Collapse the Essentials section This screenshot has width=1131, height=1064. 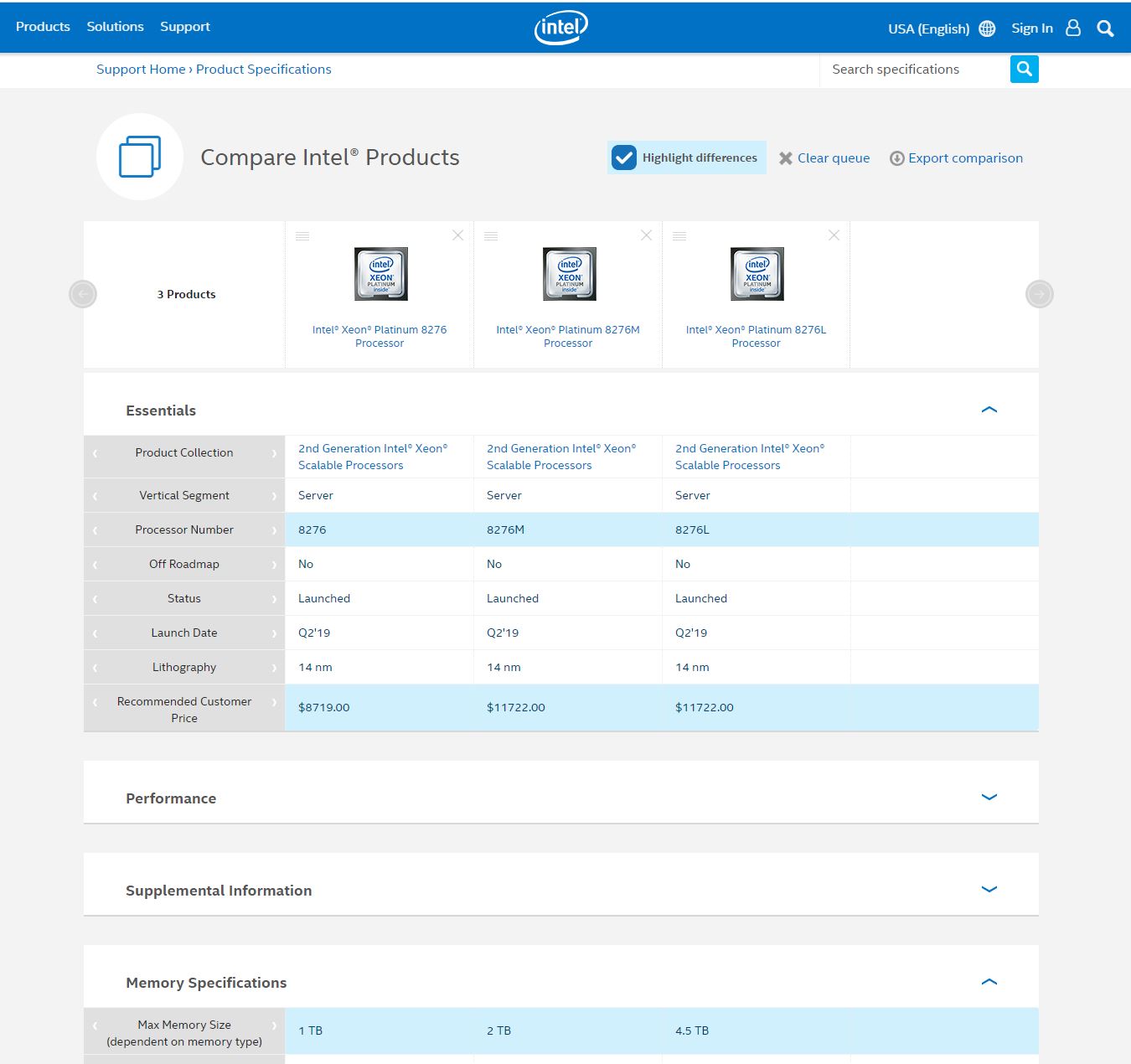point(989,410)
